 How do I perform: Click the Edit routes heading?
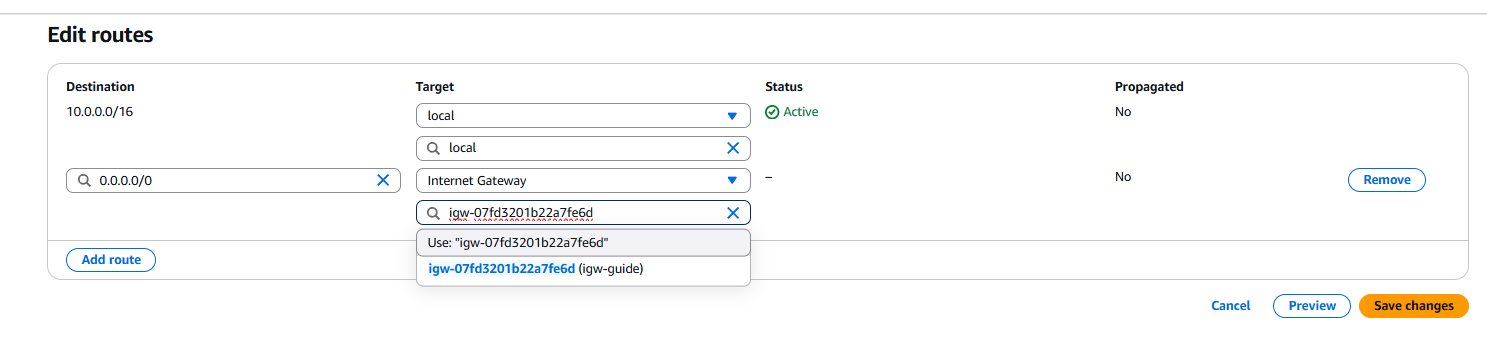point(100,35)
